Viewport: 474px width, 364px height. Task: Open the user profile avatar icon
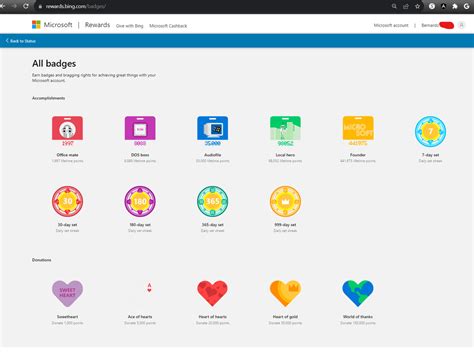tap(462, 25)
